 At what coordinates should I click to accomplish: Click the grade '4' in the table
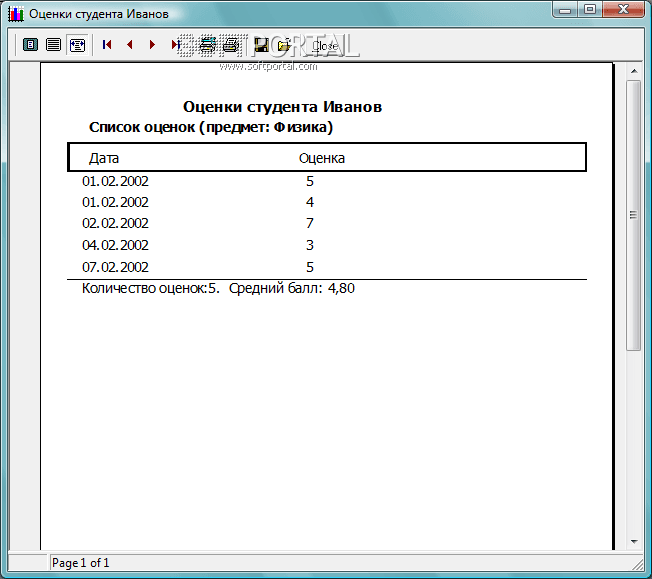[x=310, y=202]
